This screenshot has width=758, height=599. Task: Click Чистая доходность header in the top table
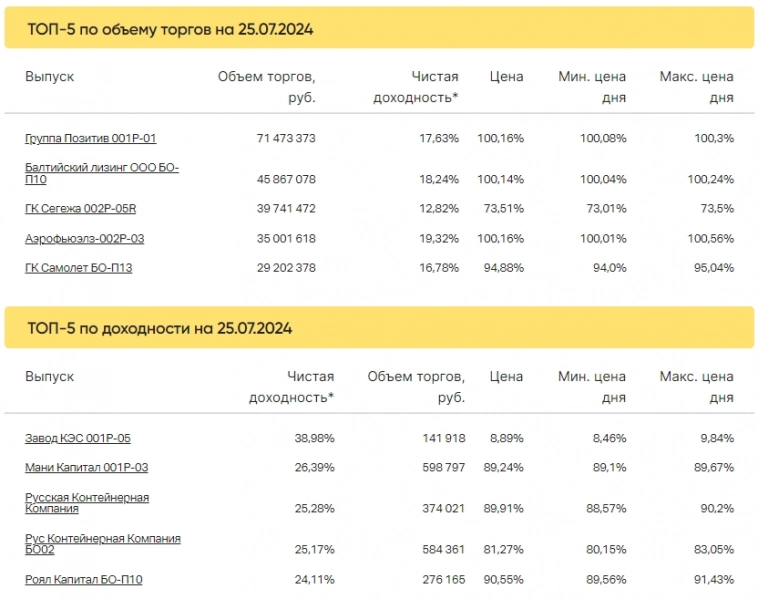[416, 87]
